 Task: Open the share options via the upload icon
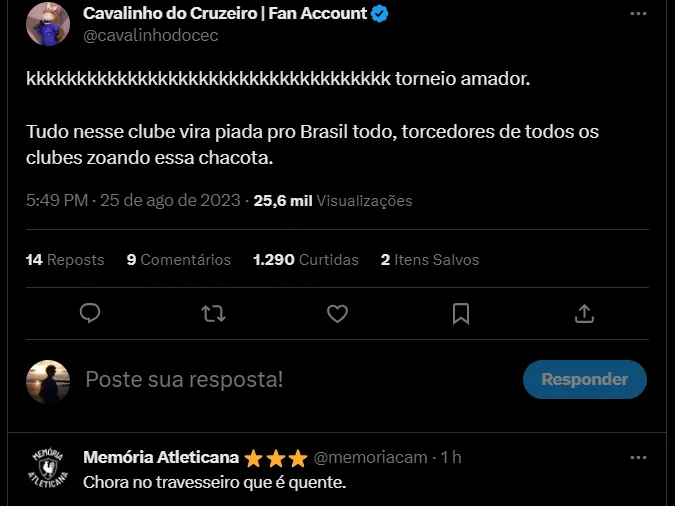[x=585, y=314]
